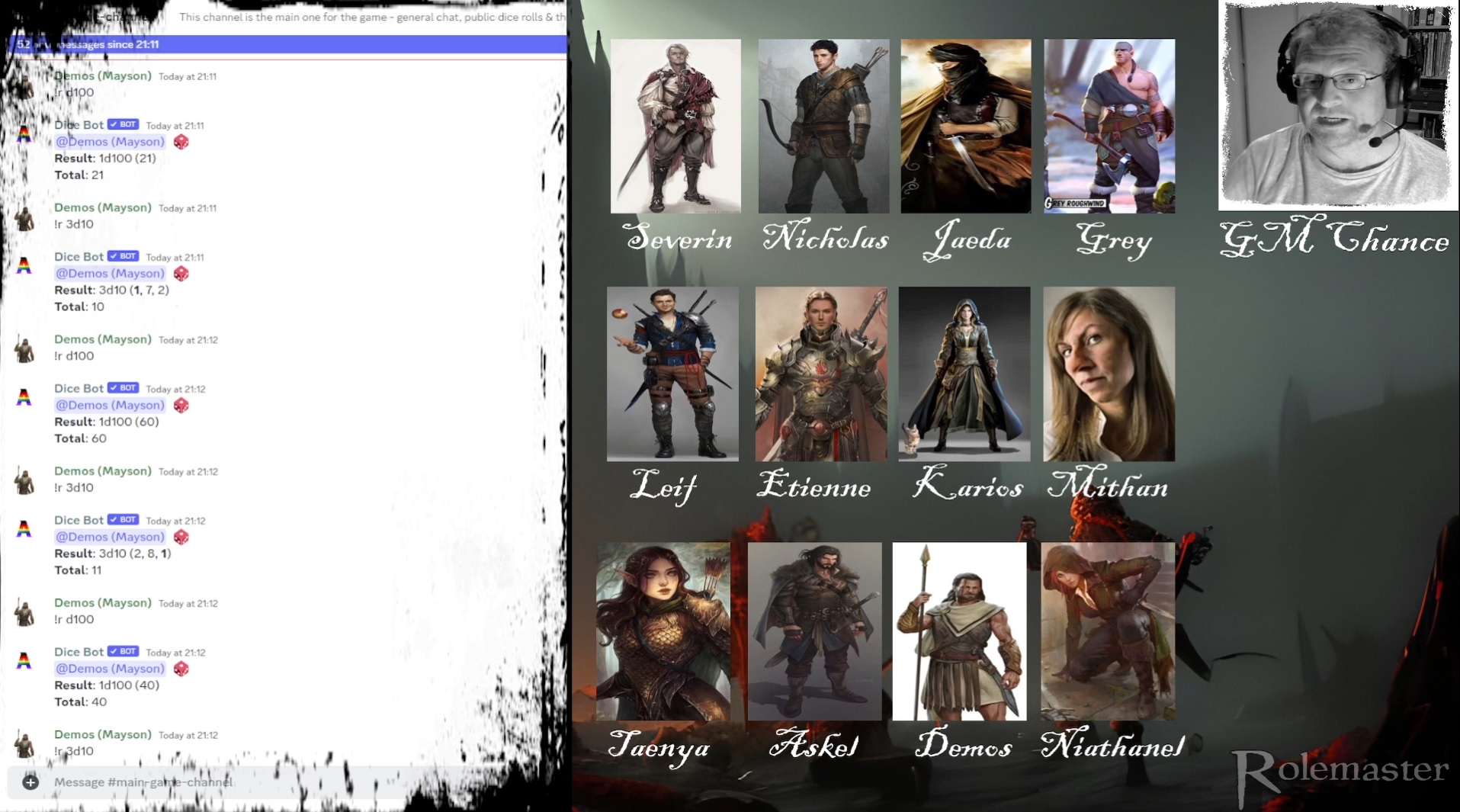Click the BOT badge on the Total: 40 Dice Bot message
The height and width of the screenshot is (812, 1460).
(x=123, y=652)
